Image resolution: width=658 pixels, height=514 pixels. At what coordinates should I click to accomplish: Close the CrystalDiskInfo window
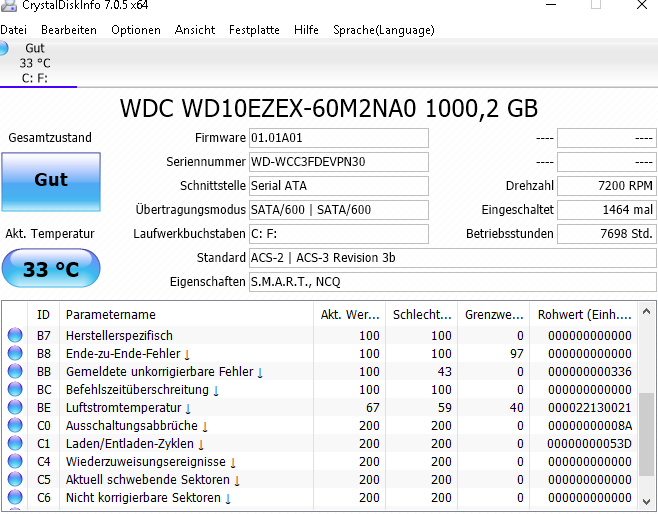(x=642, y=5)
